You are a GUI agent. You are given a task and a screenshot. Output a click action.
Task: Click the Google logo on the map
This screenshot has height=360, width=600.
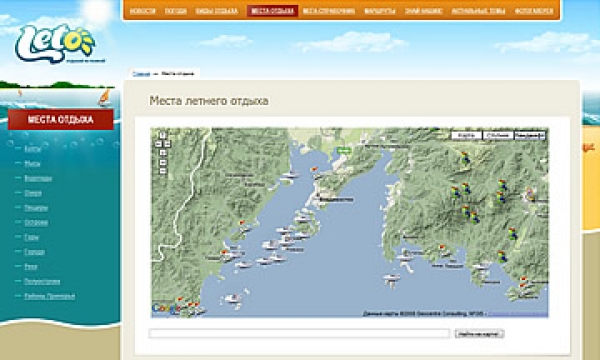click(166, 307)
